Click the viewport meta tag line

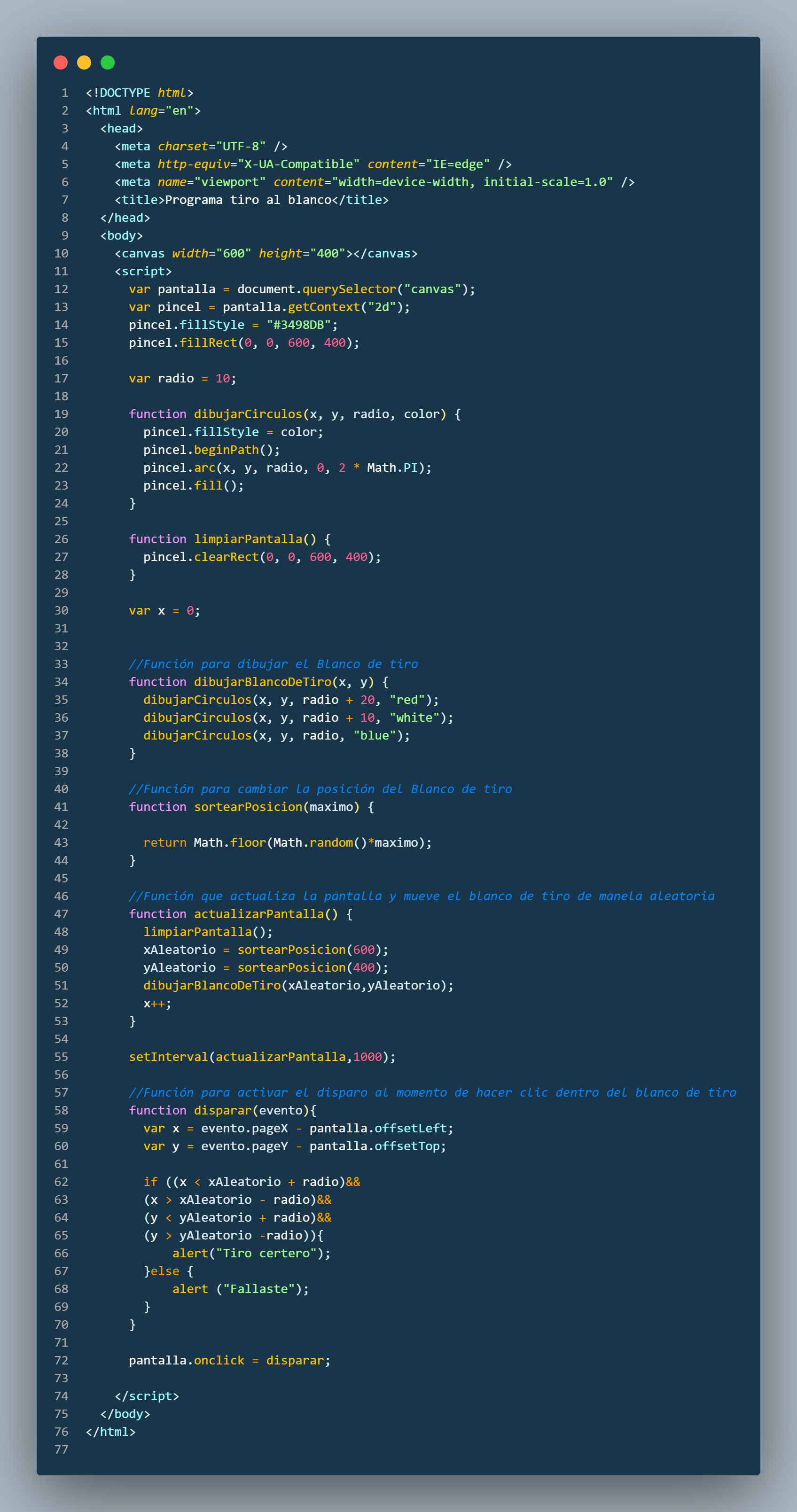(375, 182)
